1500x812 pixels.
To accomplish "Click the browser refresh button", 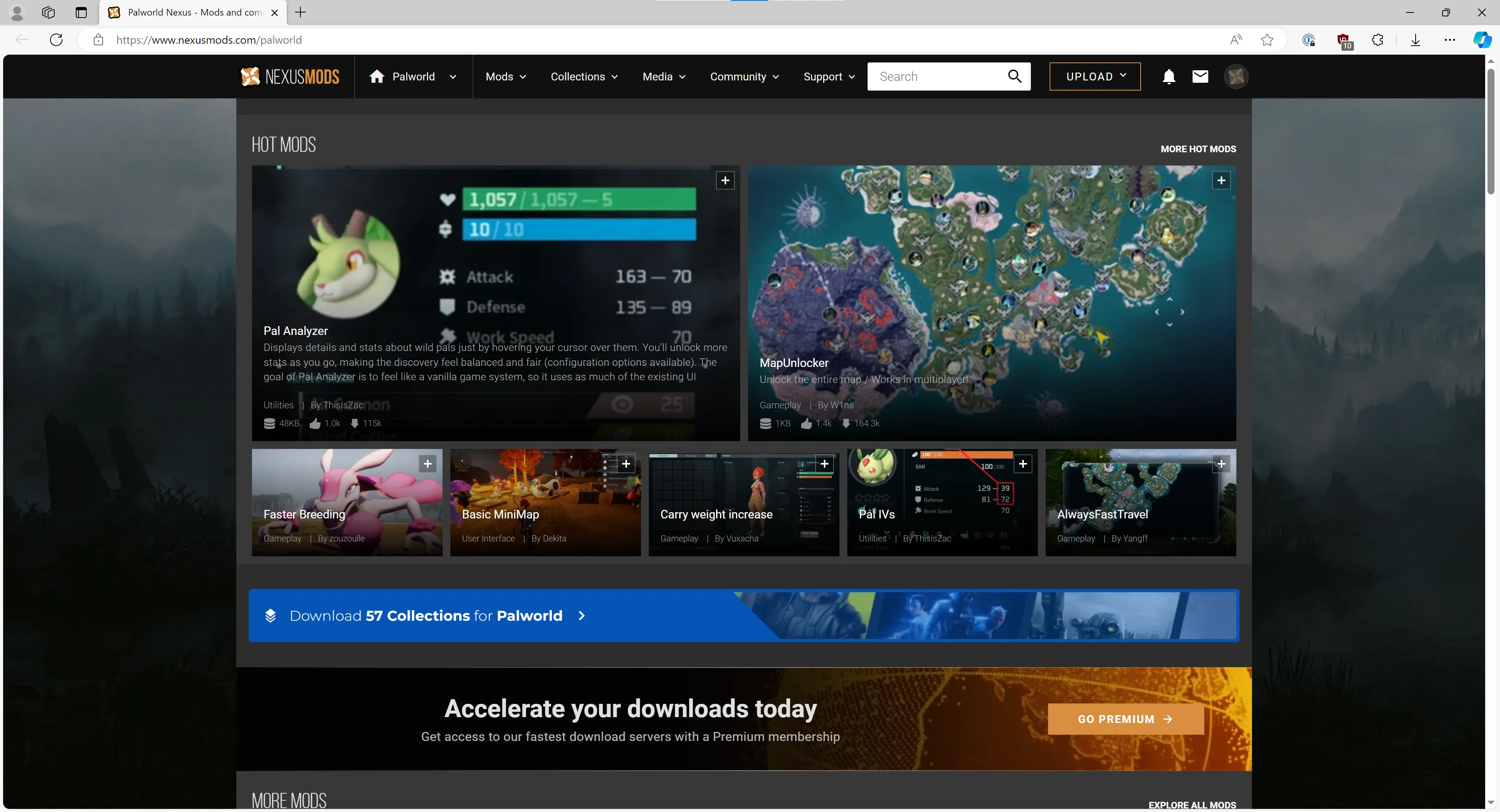I will tap(56, 39).
